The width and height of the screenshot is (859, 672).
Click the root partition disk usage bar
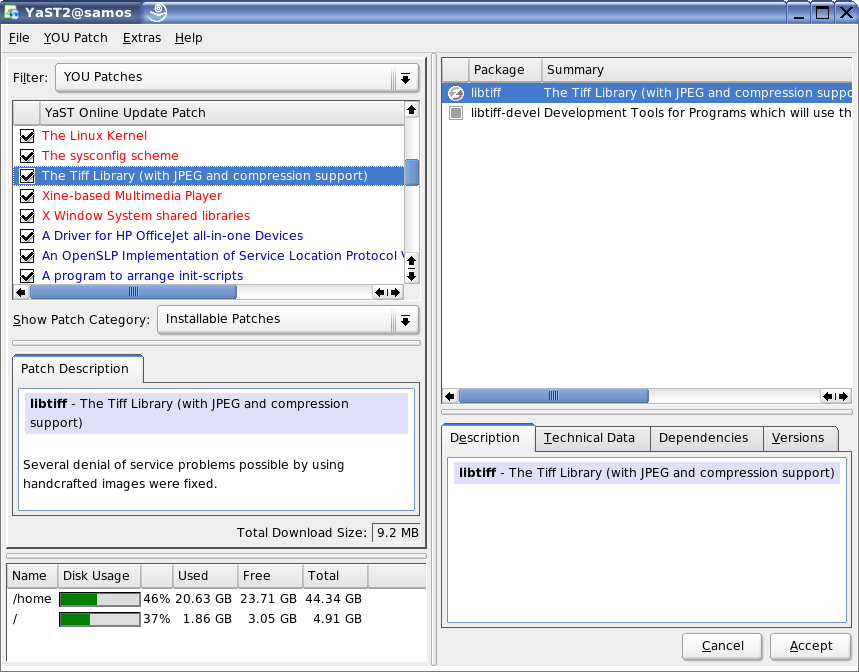coord(99,619)
